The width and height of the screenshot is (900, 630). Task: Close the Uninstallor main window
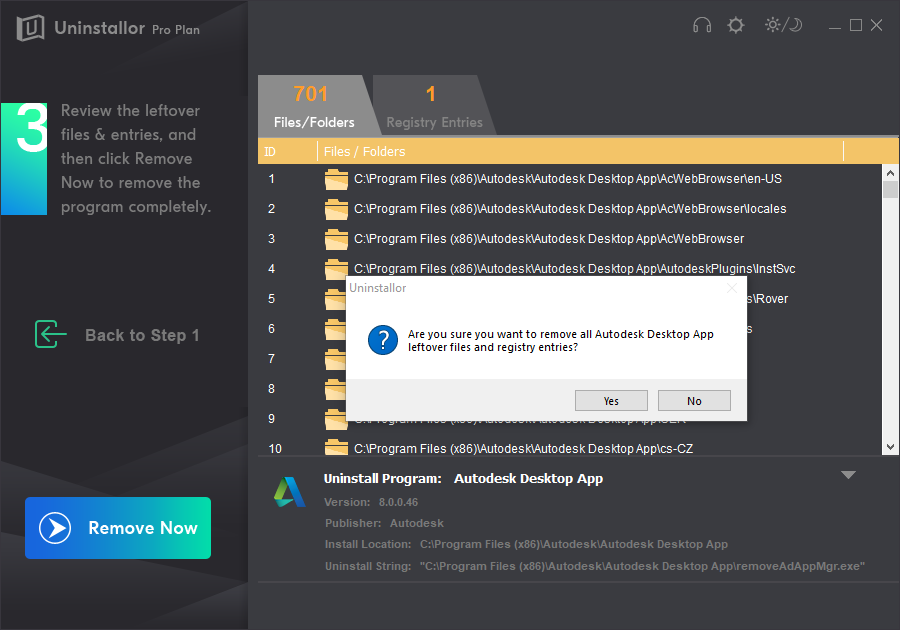pyautogui.click(x=876, y=25)
